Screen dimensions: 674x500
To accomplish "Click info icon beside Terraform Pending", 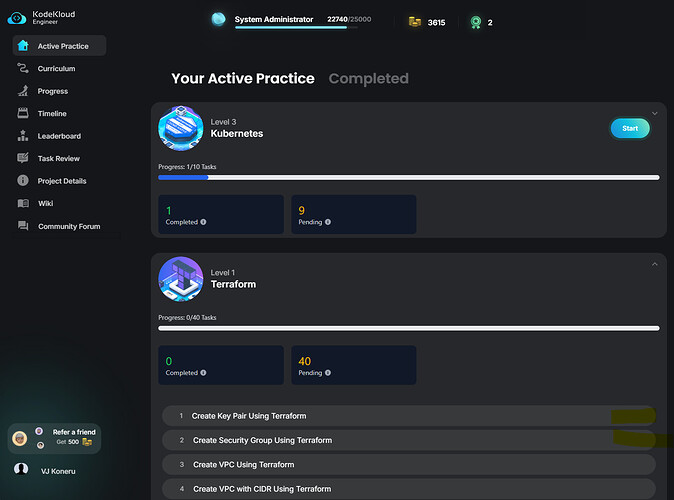I will tap(328, 373).
